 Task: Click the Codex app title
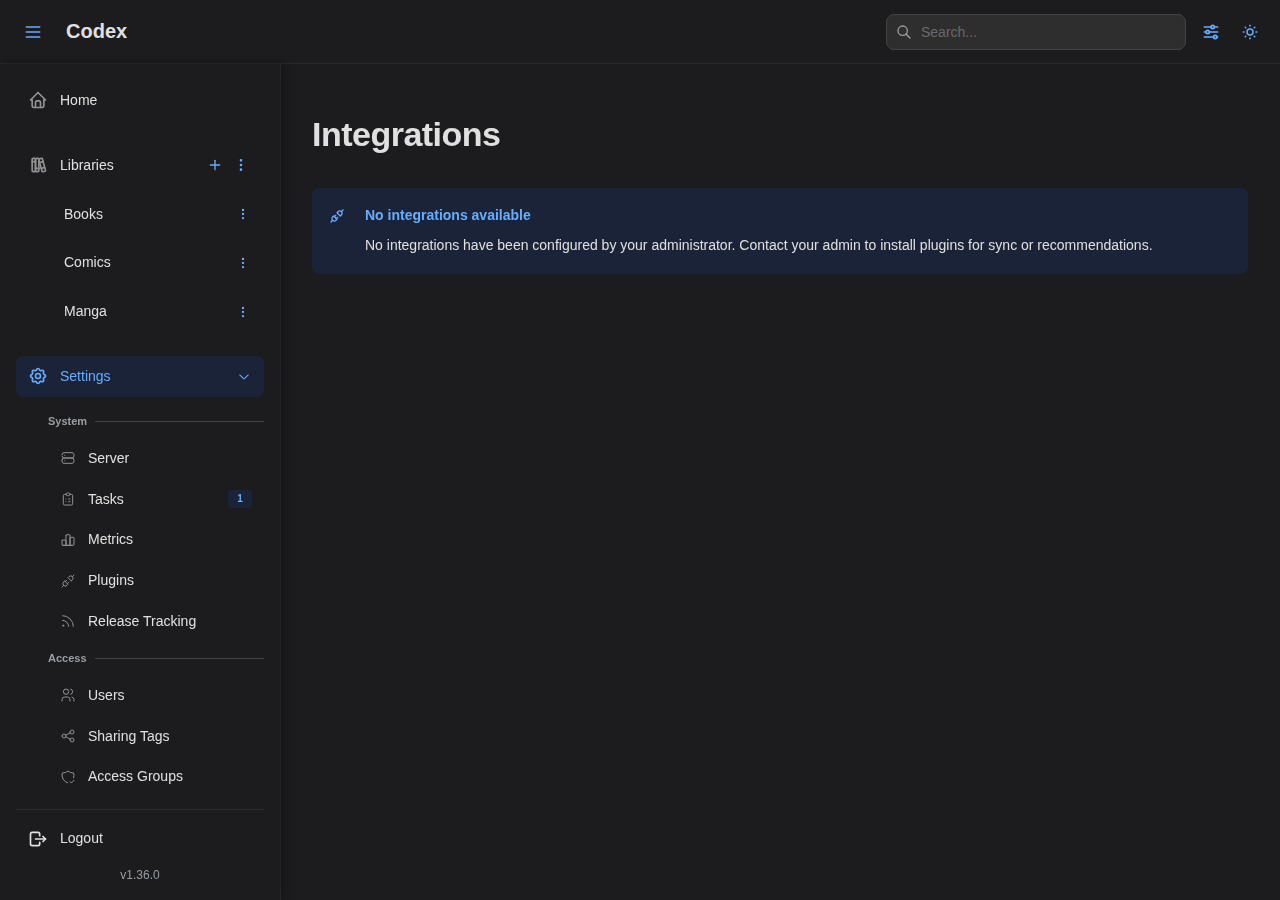[x=96, y=31]
